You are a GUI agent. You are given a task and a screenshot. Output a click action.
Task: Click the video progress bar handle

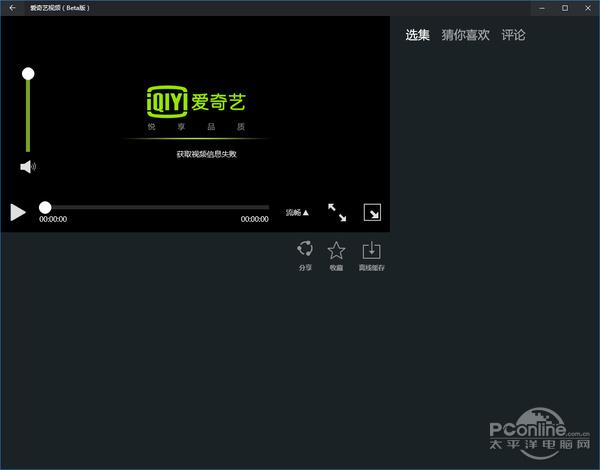coord(45,207)
